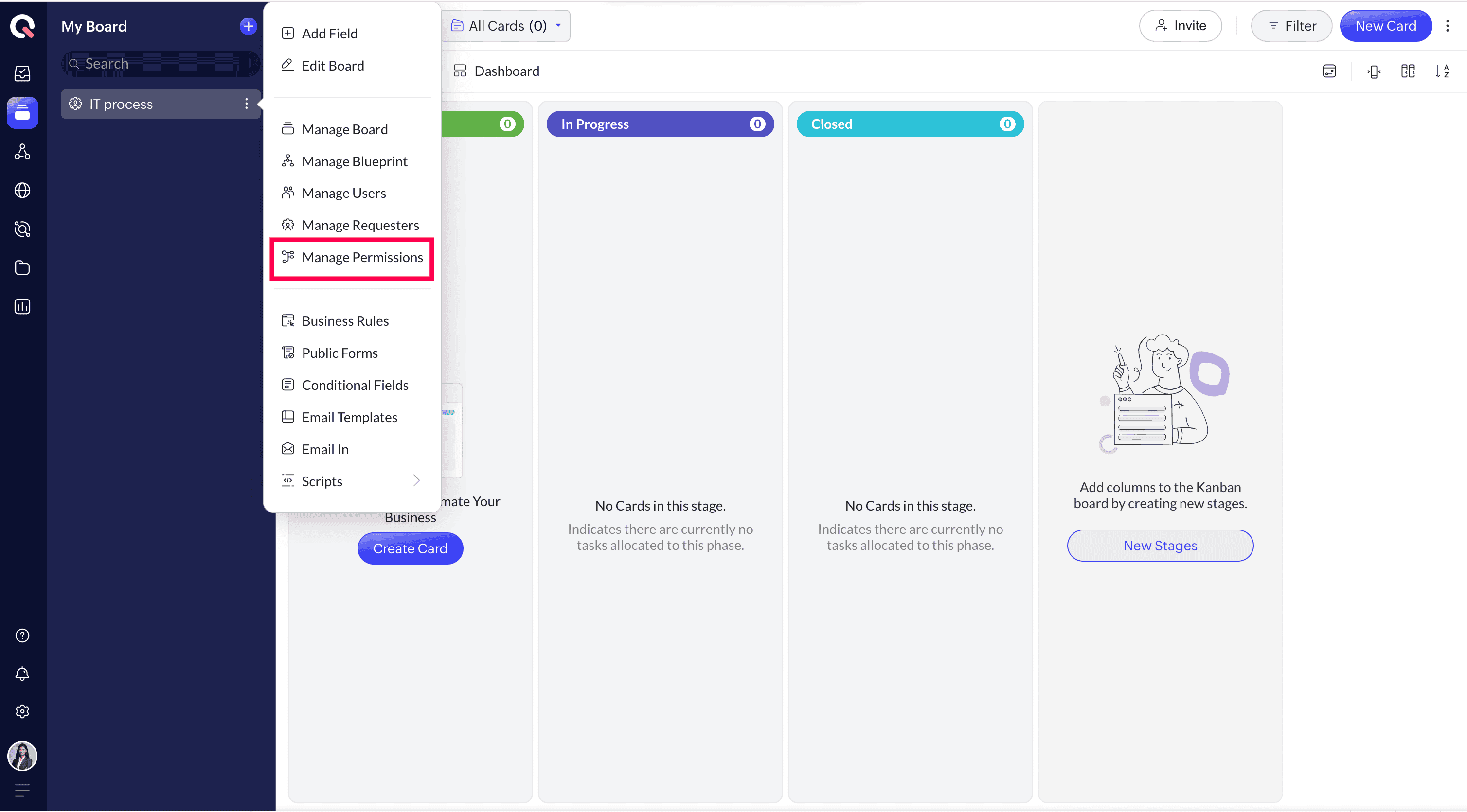Open the blueprint icon in left sidebar
1467x812 pixels.
pyautogui.click(x=22, y=152)
